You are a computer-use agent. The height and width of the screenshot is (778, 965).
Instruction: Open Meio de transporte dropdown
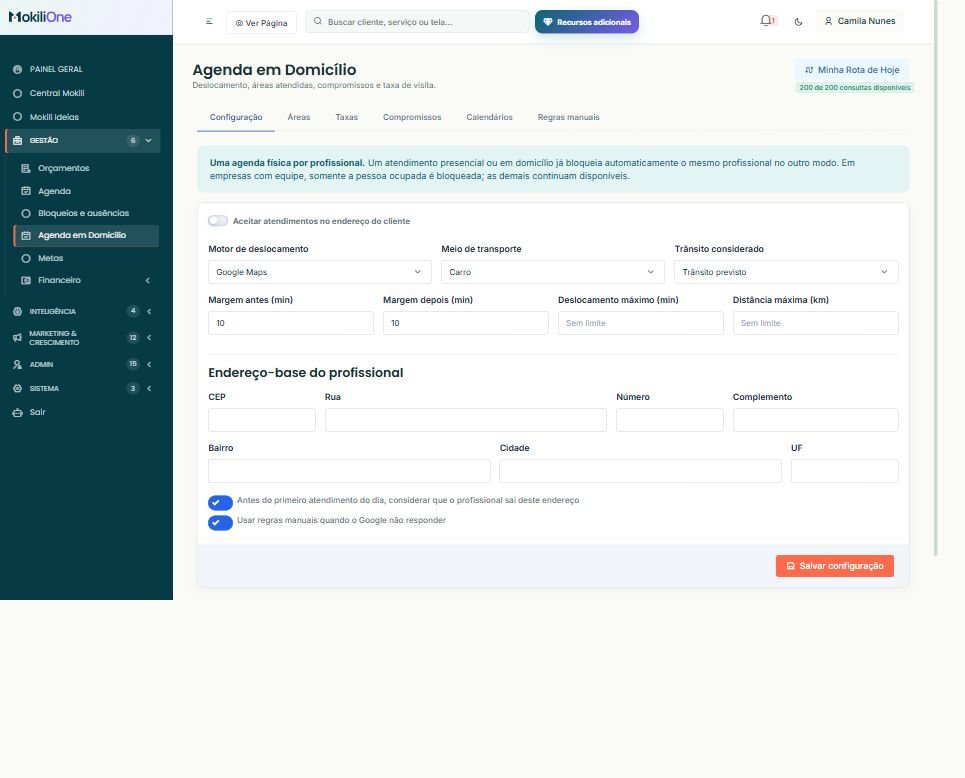pyautogui.click(x=553, y=272)
